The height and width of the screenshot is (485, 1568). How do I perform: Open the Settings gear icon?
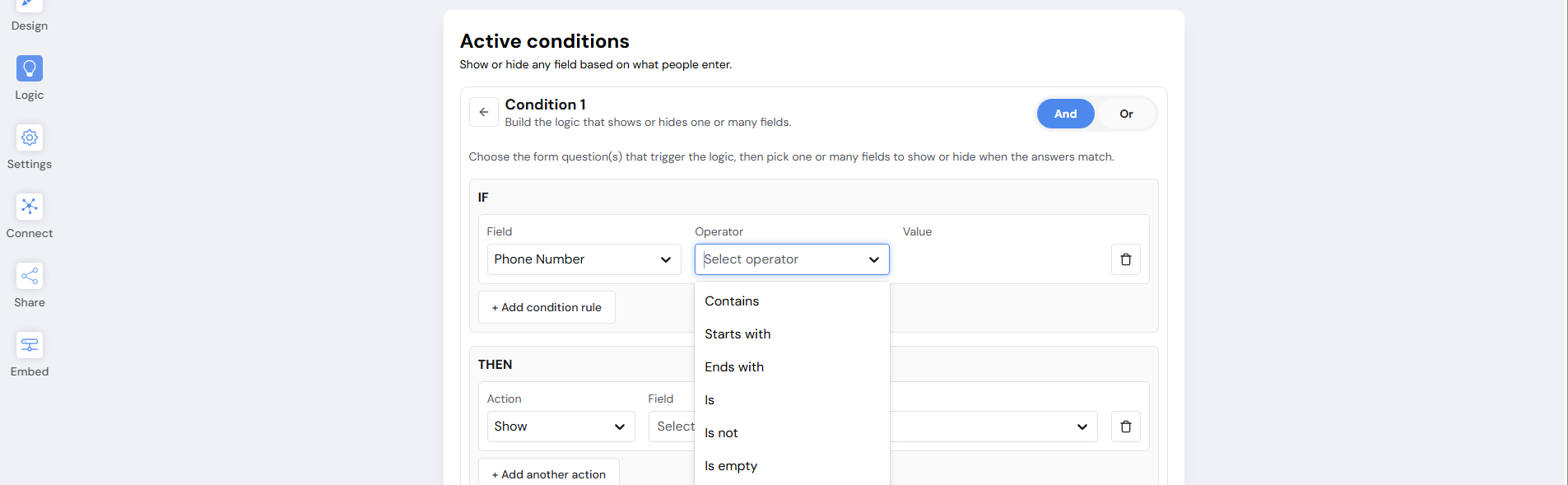(x=30, y=138)
